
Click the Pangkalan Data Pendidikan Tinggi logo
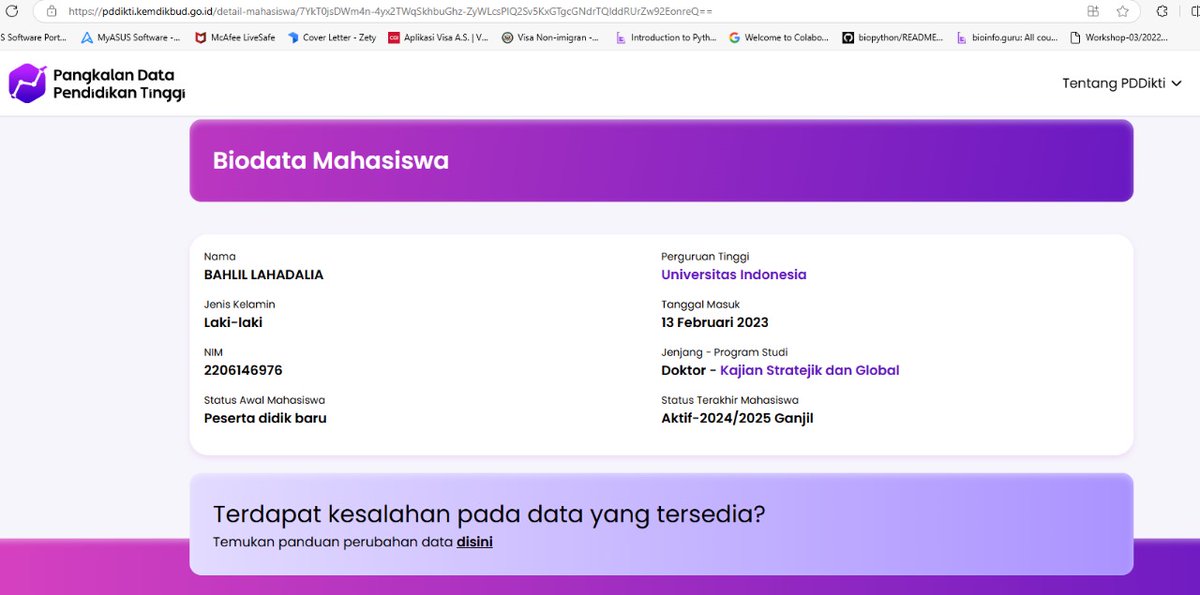(95, 84)
